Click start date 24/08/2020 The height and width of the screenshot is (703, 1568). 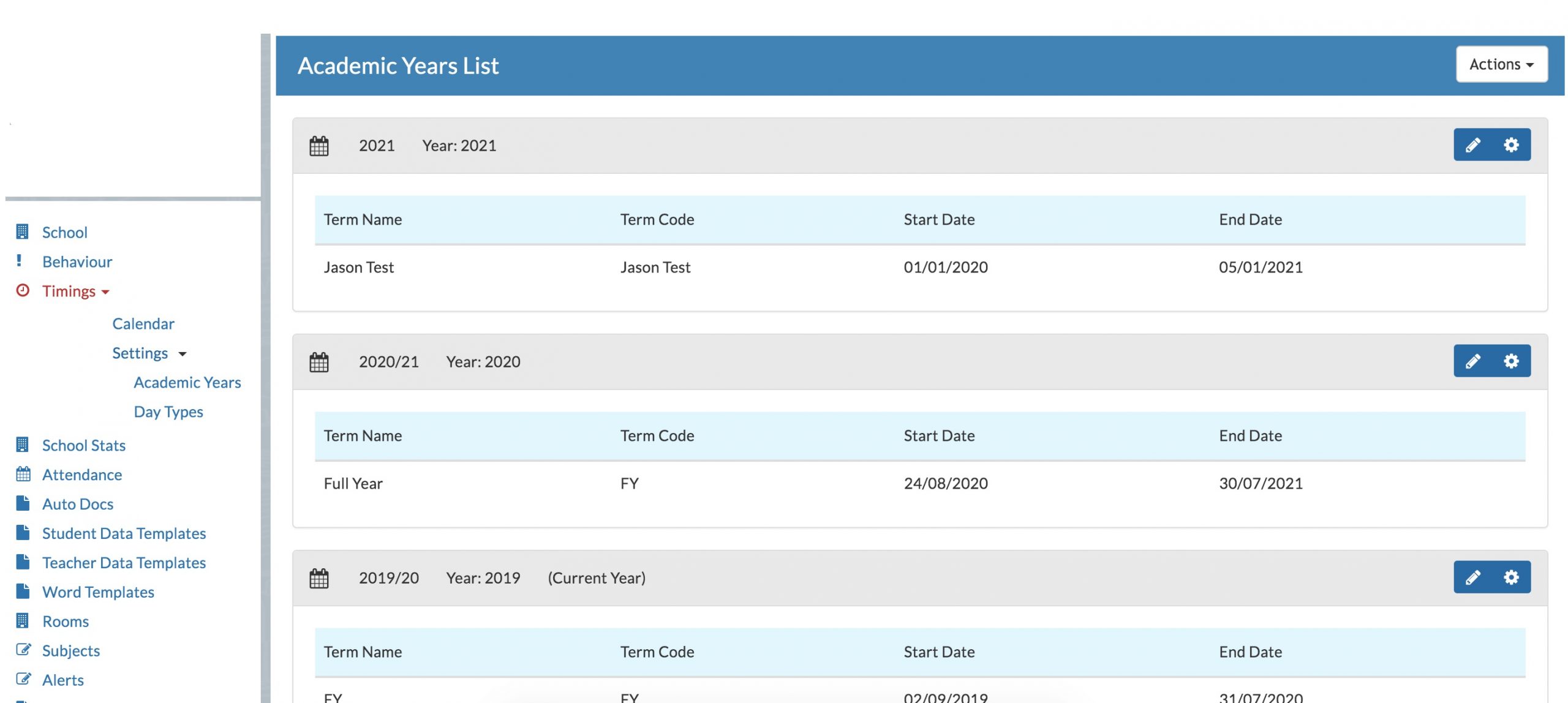tap(946, 484)
